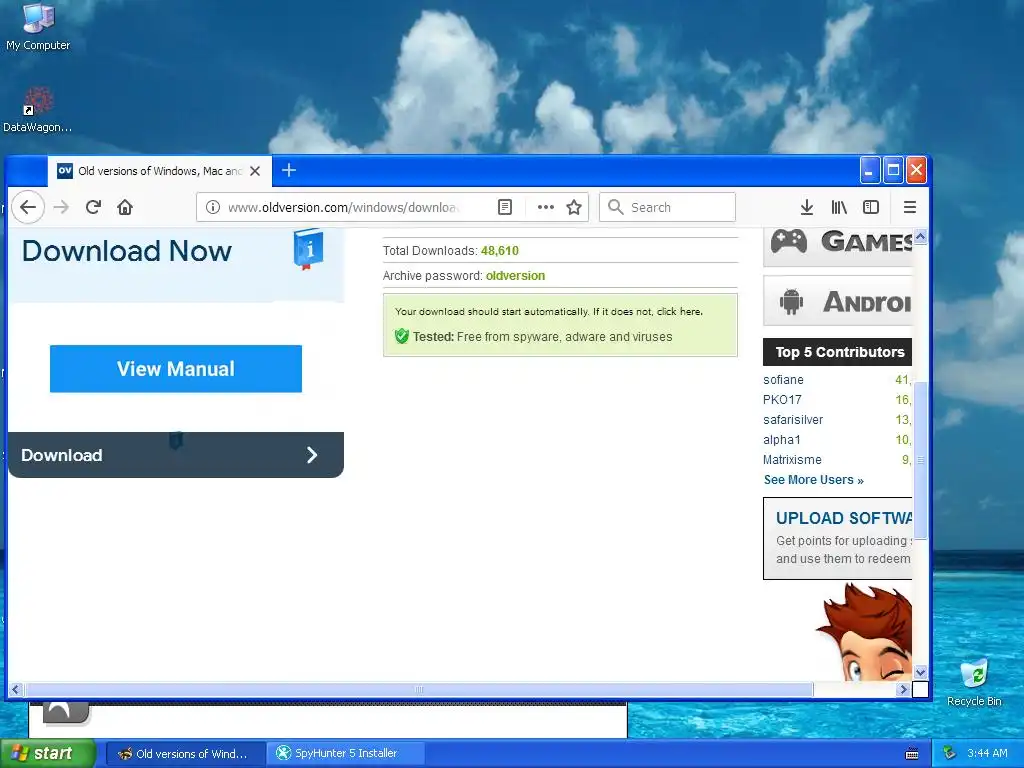Open the Windows Start menu
Screen dimensions: 1024x768
48,753
